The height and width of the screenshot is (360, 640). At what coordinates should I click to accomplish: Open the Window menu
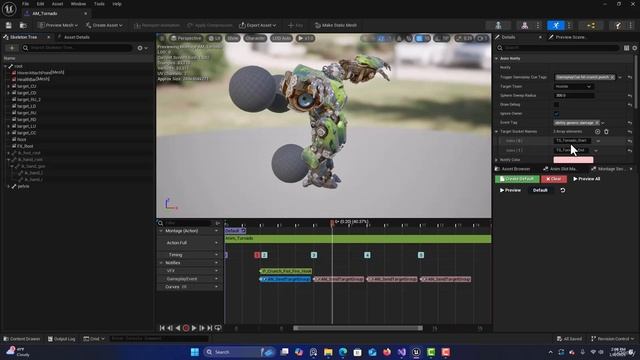pyautogui.click(x=78, y=4)
